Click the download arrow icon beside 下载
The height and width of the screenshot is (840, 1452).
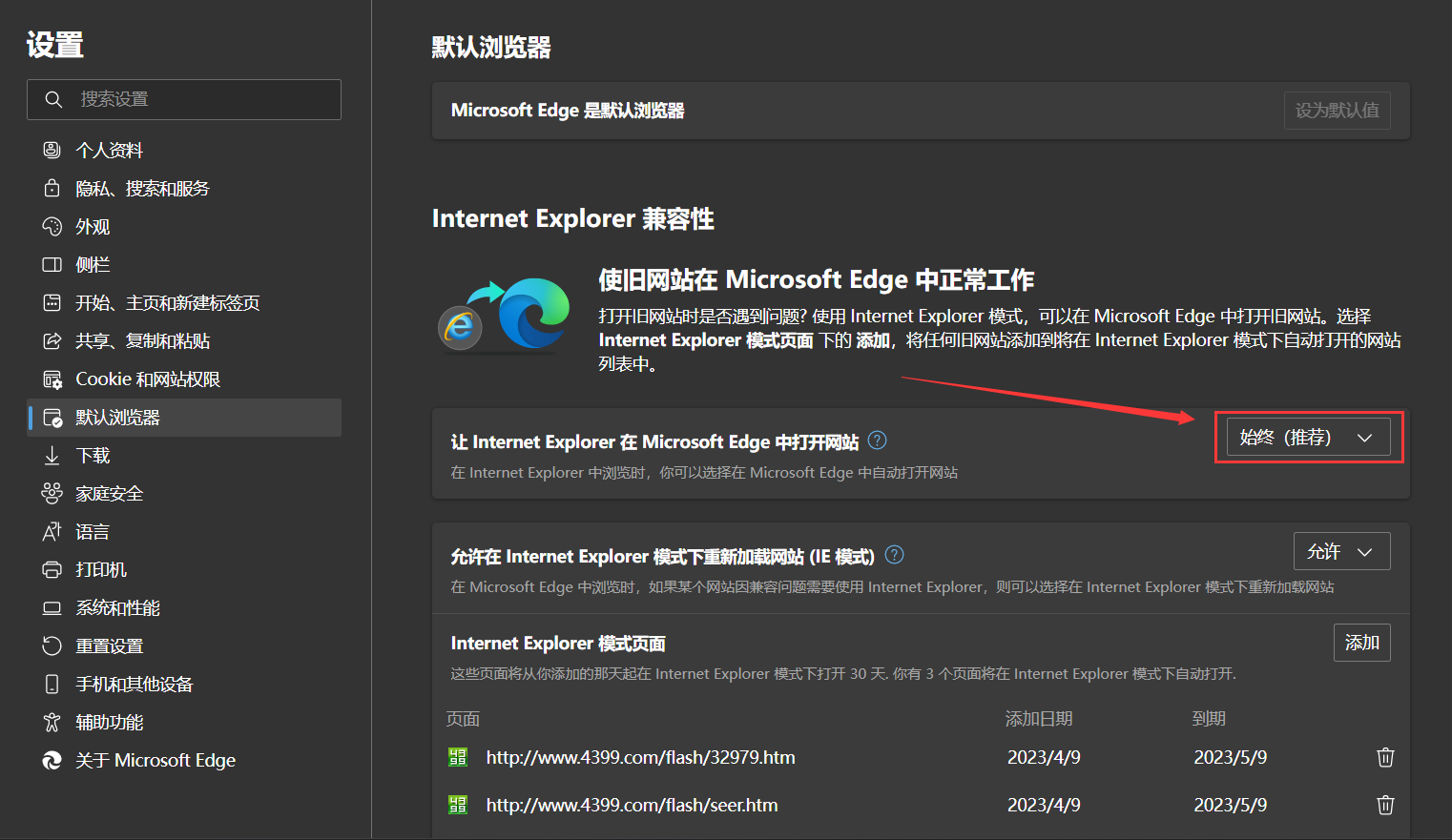pos(52,455)
